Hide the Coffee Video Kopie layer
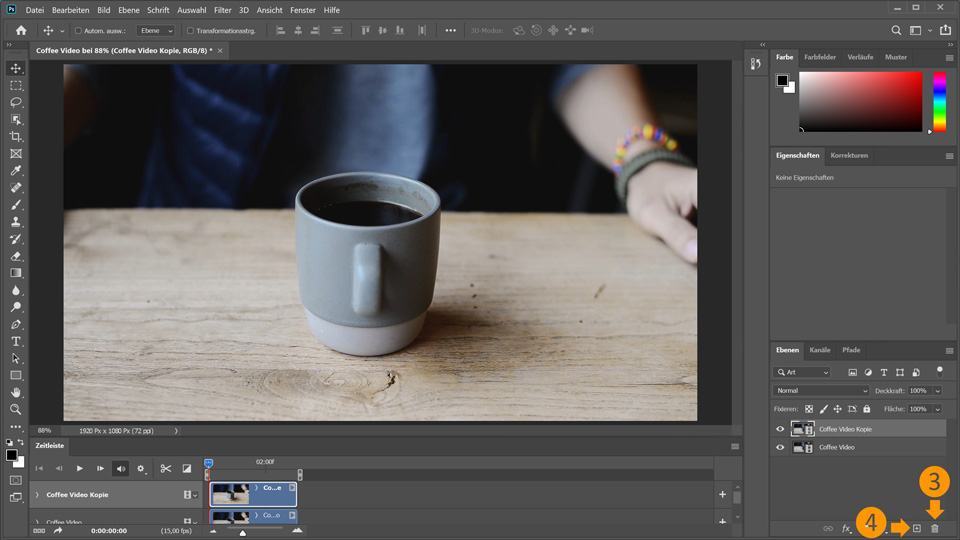The width and height of the screenshot is (960, 540). click(780, 429)
